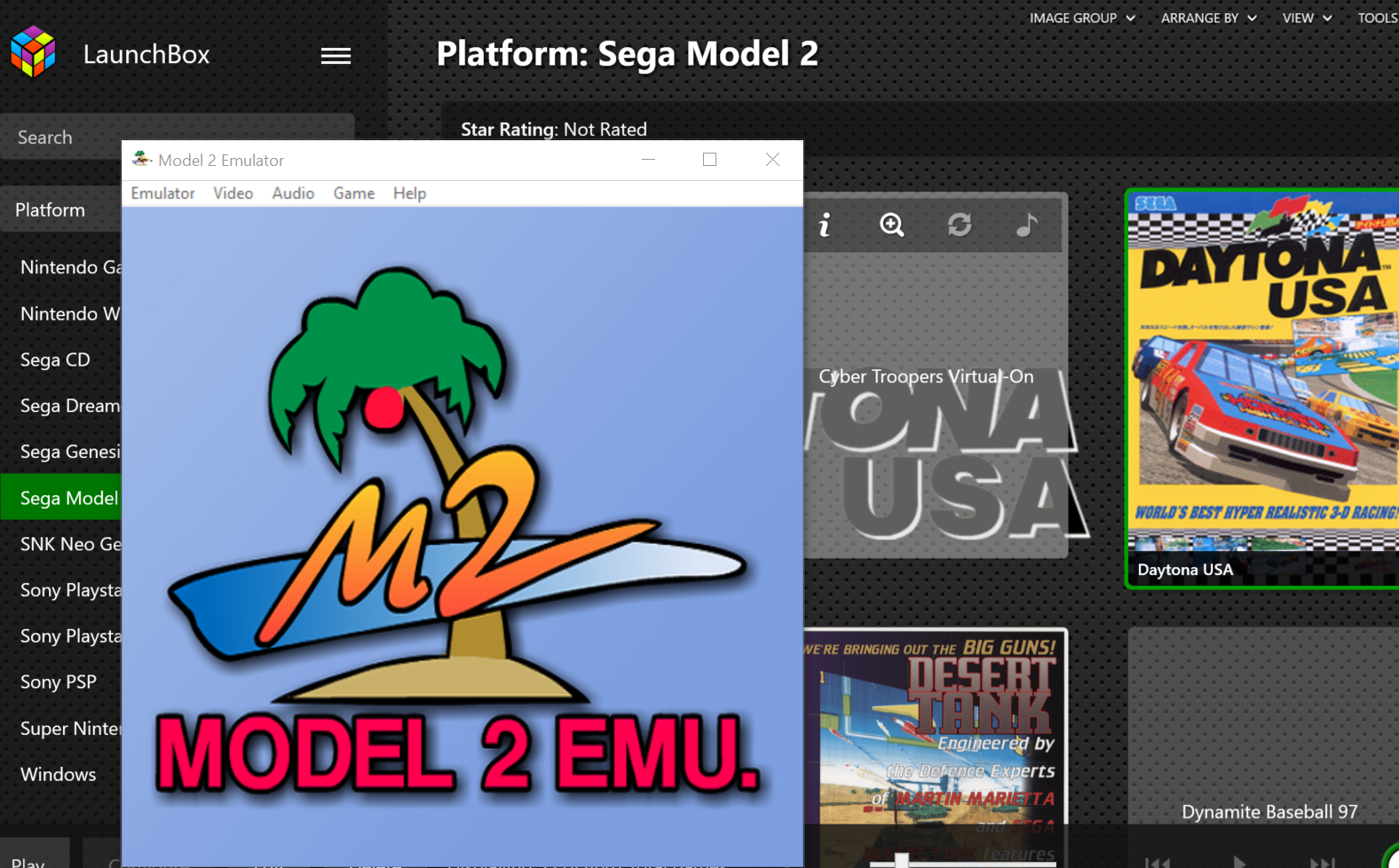Open the LaunchBox hamburger menu
The width and height of the screenshot is (1399, 868).
(x=336, y=56)
